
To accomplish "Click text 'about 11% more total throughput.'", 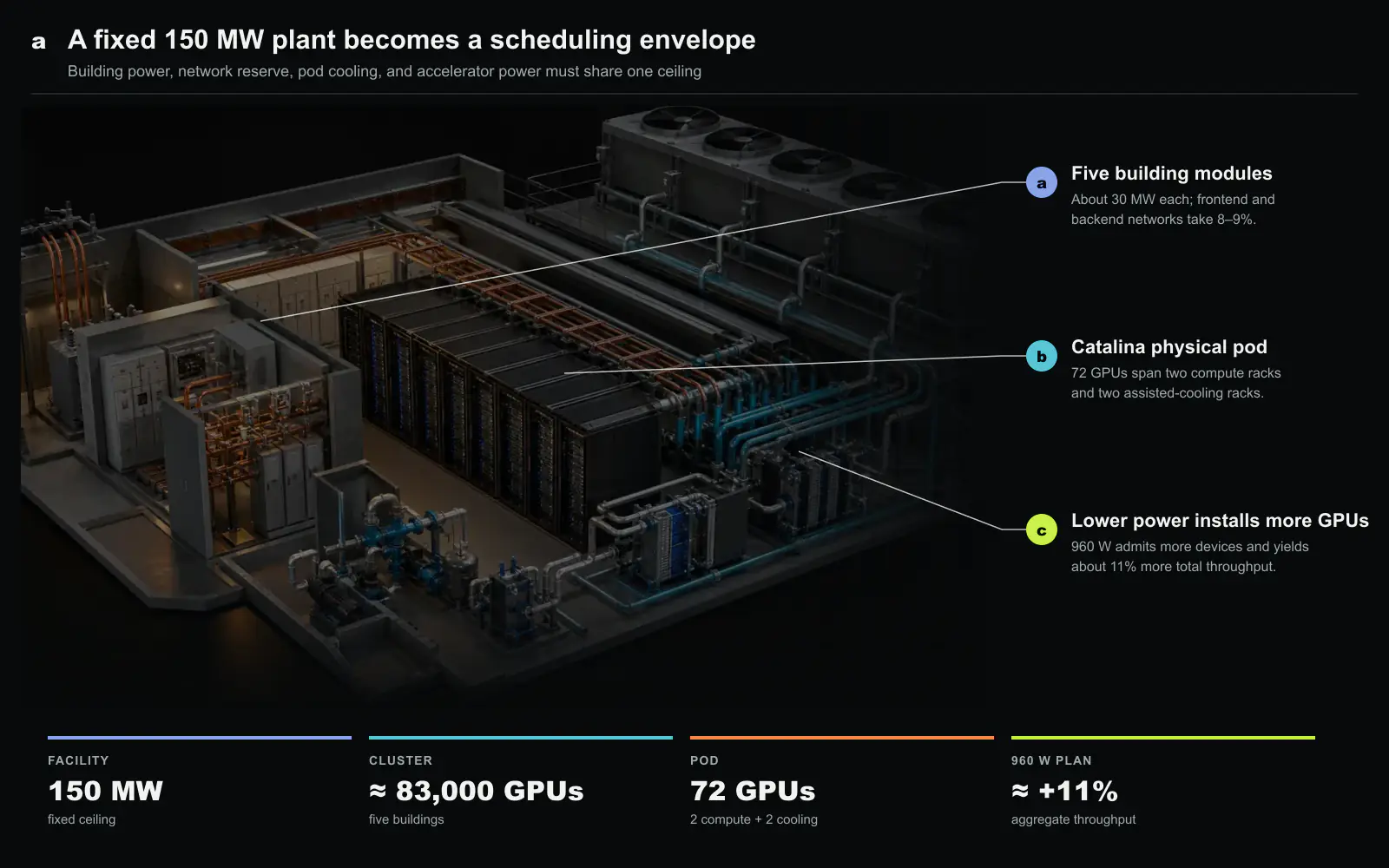I will [1173, 567].
